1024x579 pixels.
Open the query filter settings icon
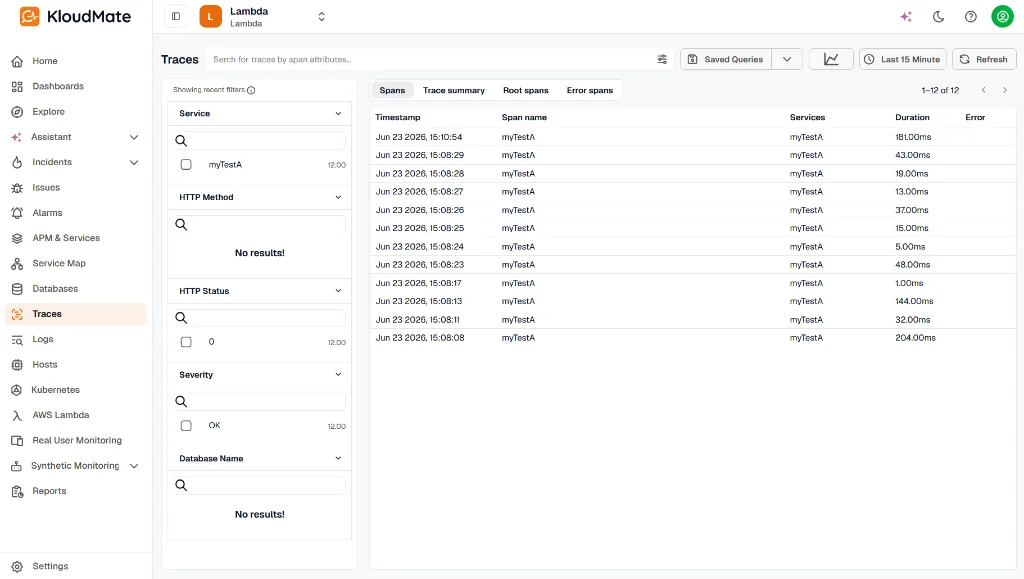click(x=662, y=59)
